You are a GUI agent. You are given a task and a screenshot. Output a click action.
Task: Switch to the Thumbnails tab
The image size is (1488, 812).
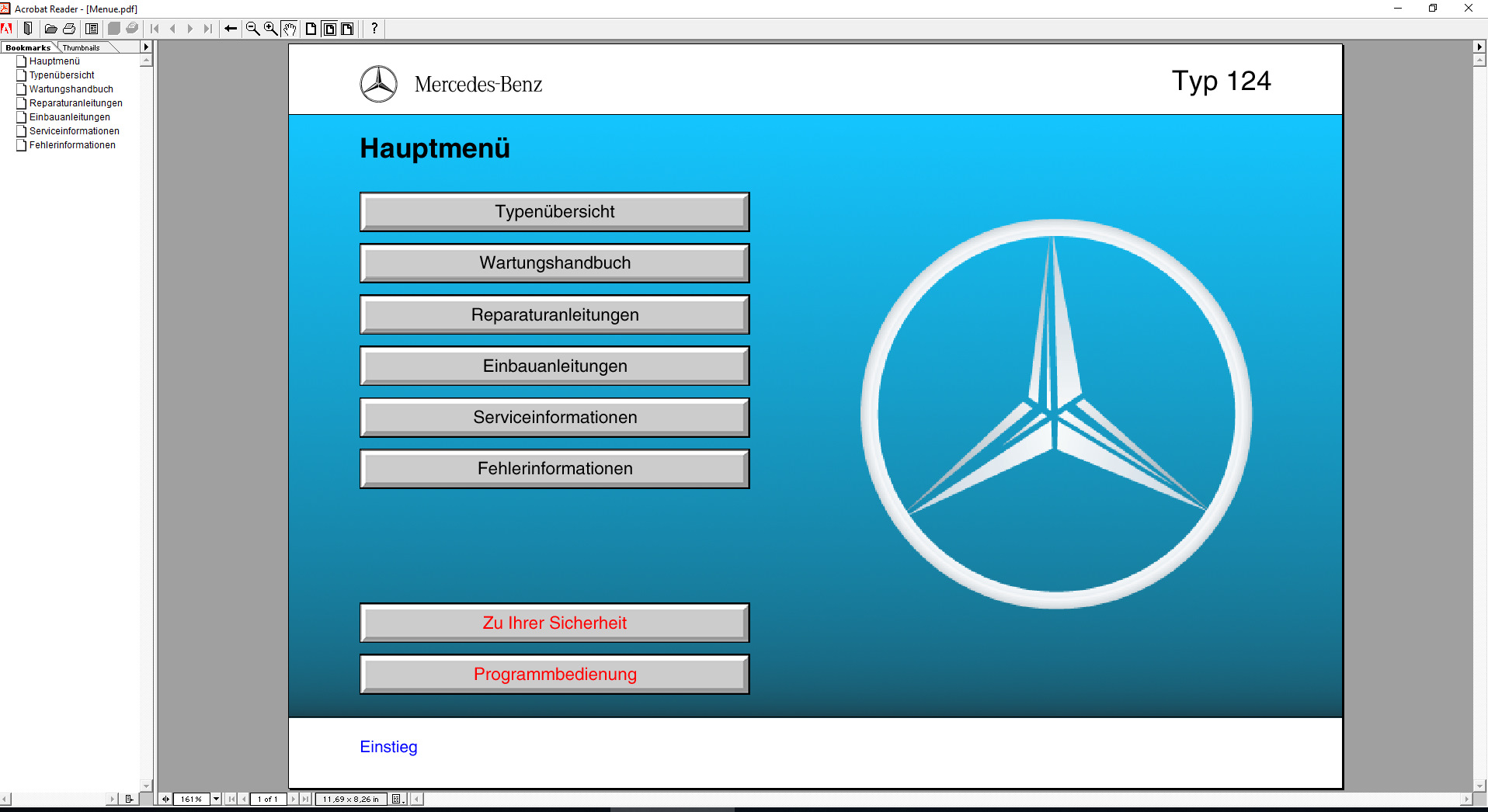coord(82,48)
